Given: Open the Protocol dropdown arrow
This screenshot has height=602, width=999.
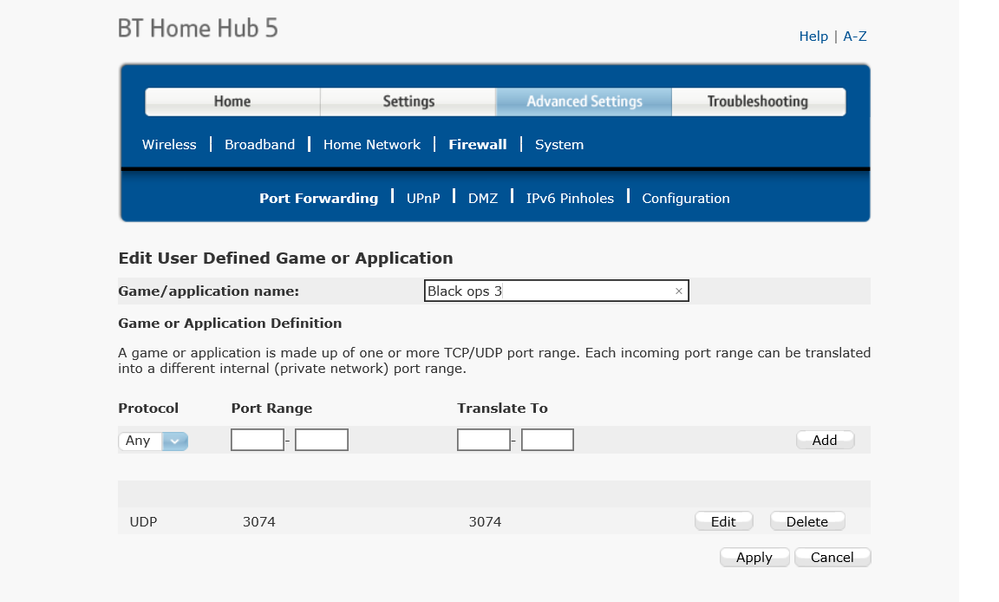Looking at the screenshot, I should pos(175,441).
